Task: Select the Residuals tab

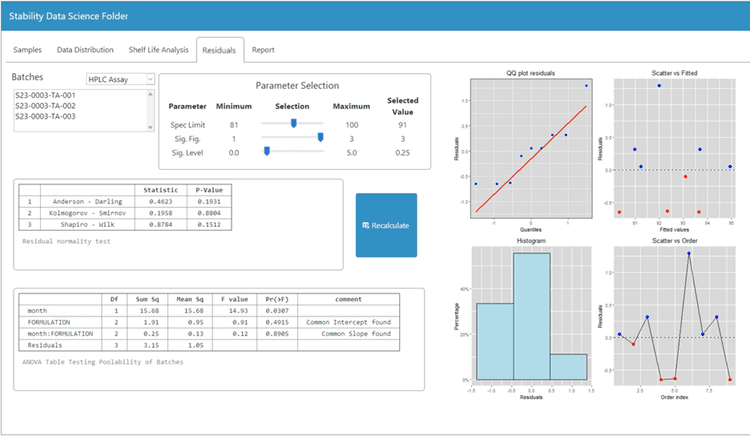Action: pyautogui.click(x=219, y=50)
